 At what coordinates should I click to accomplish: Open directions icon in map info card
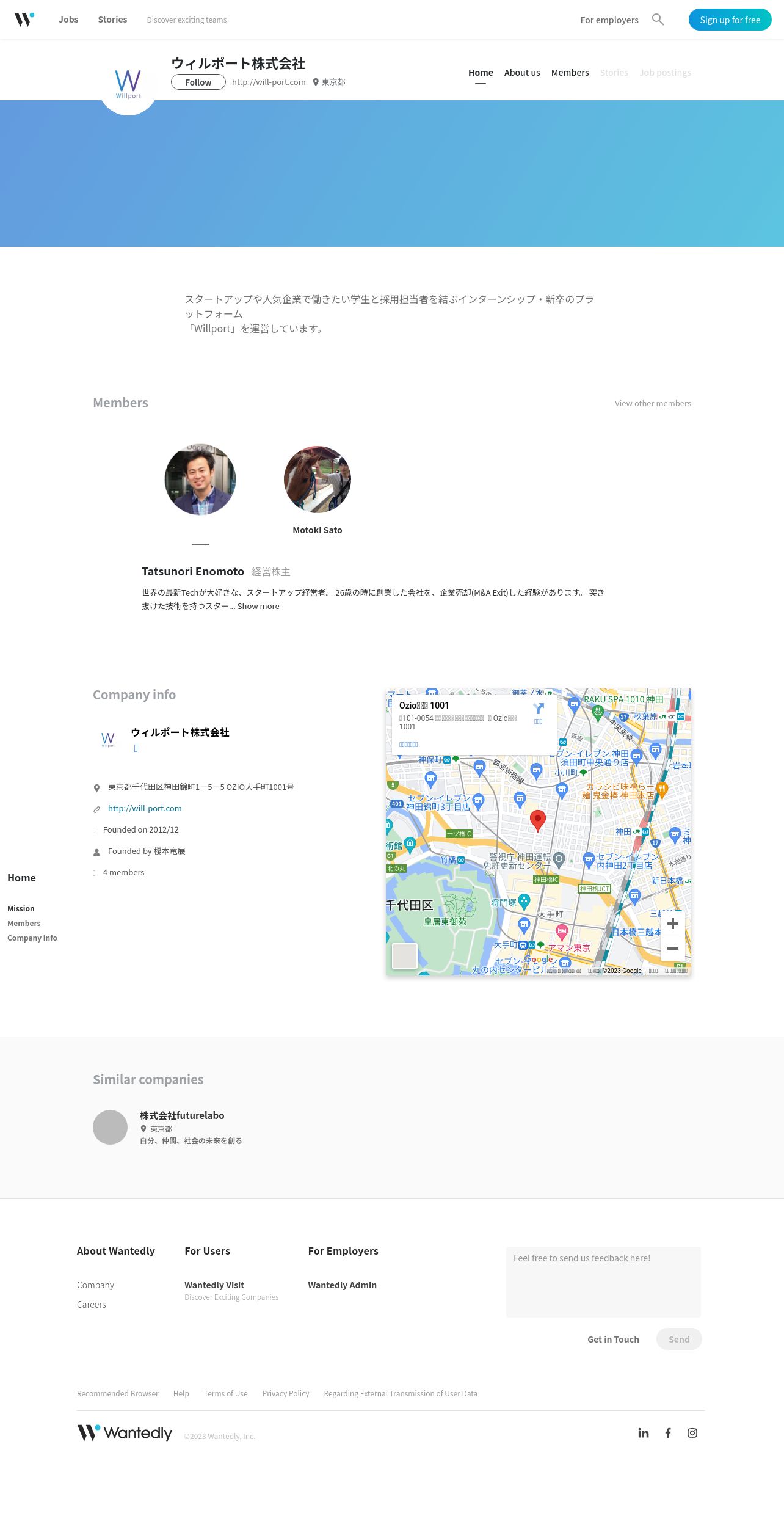point(539,709)
